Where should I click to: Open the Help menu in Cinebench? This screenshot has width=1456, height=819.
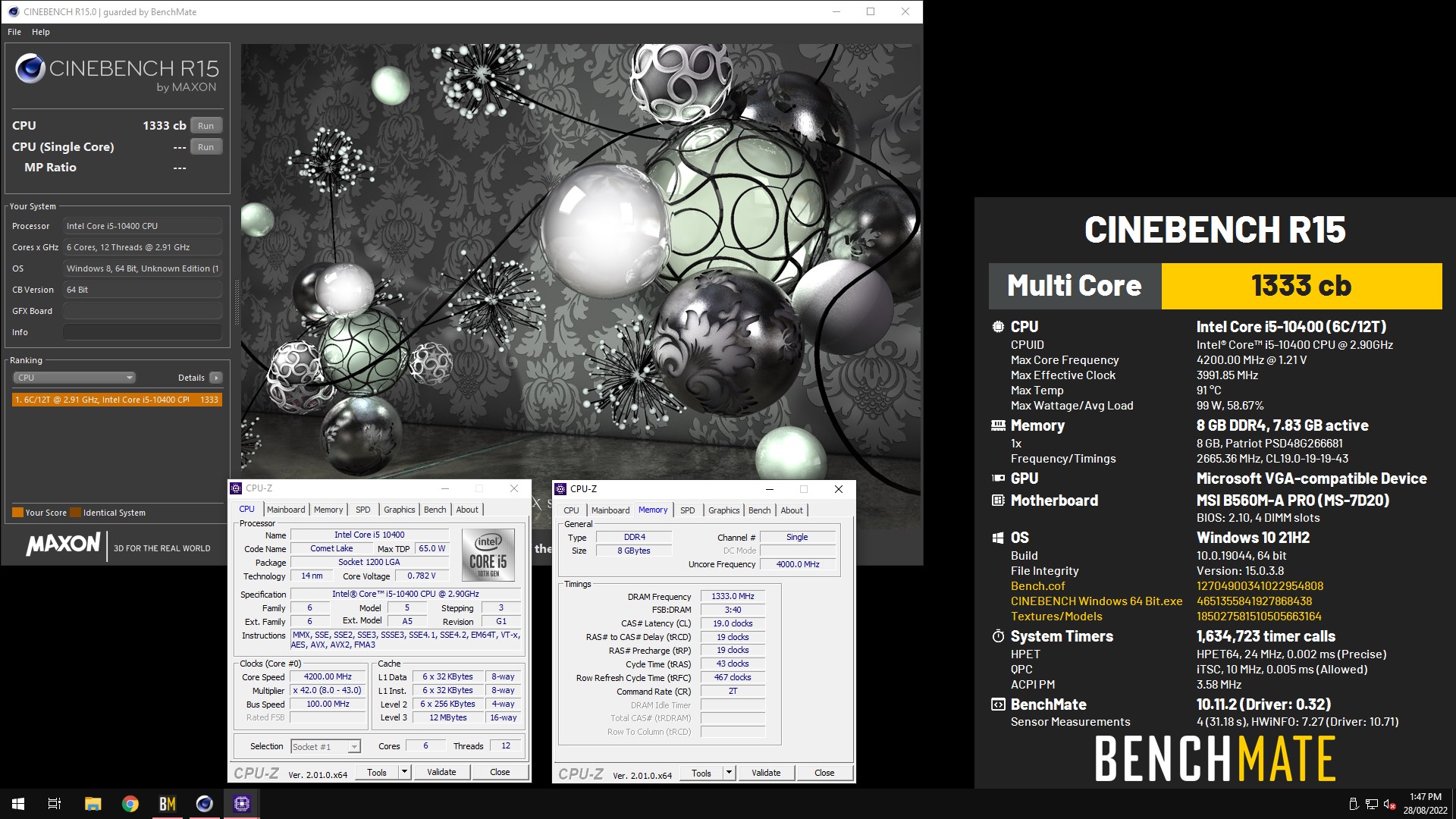click(x=41, y=32)
